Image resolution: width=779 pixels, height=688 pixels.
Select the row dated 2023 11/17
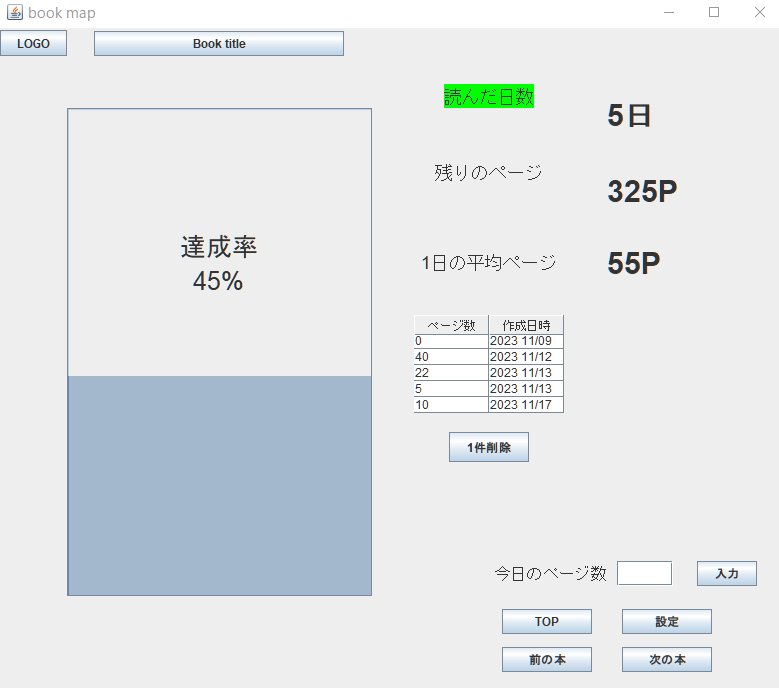[x=489, y=404]
